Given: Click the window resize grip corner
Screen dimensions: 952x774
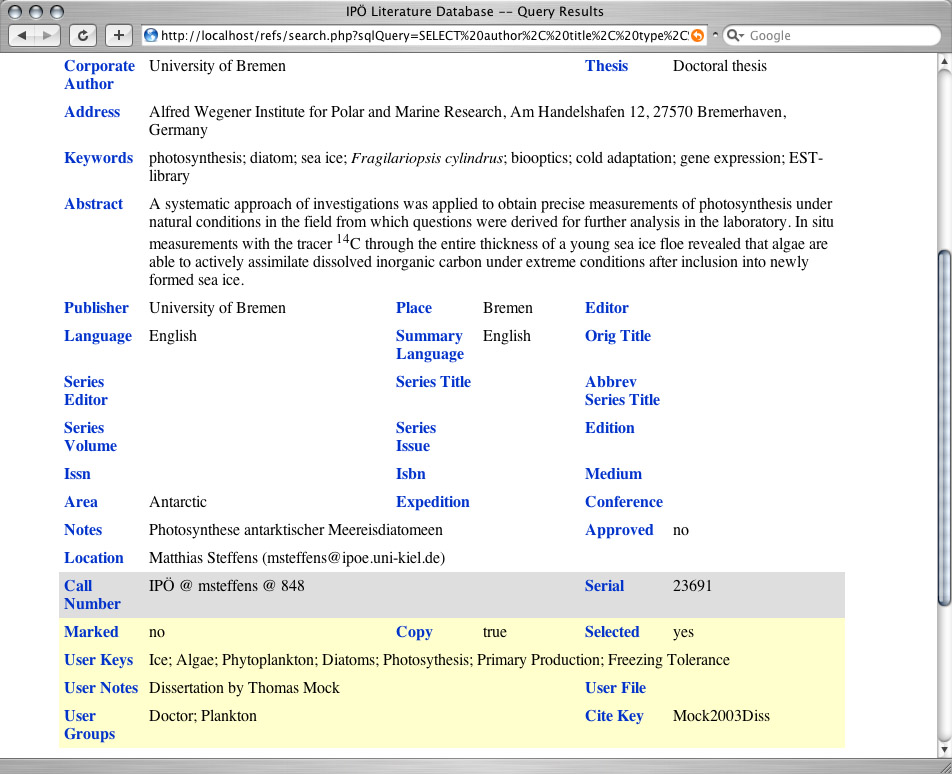Looking at the screenshot, I should pyautogui.click(x=945, y=767).
